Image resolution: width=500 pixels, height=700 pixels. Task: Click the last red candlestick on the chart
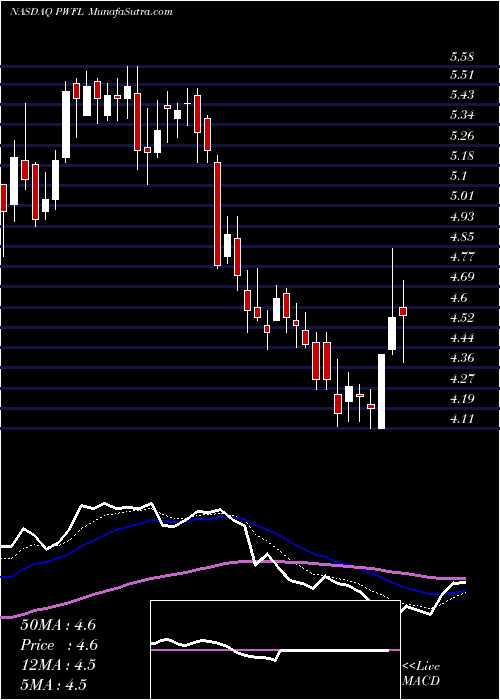pyautogui.click(x=403, y=312)
